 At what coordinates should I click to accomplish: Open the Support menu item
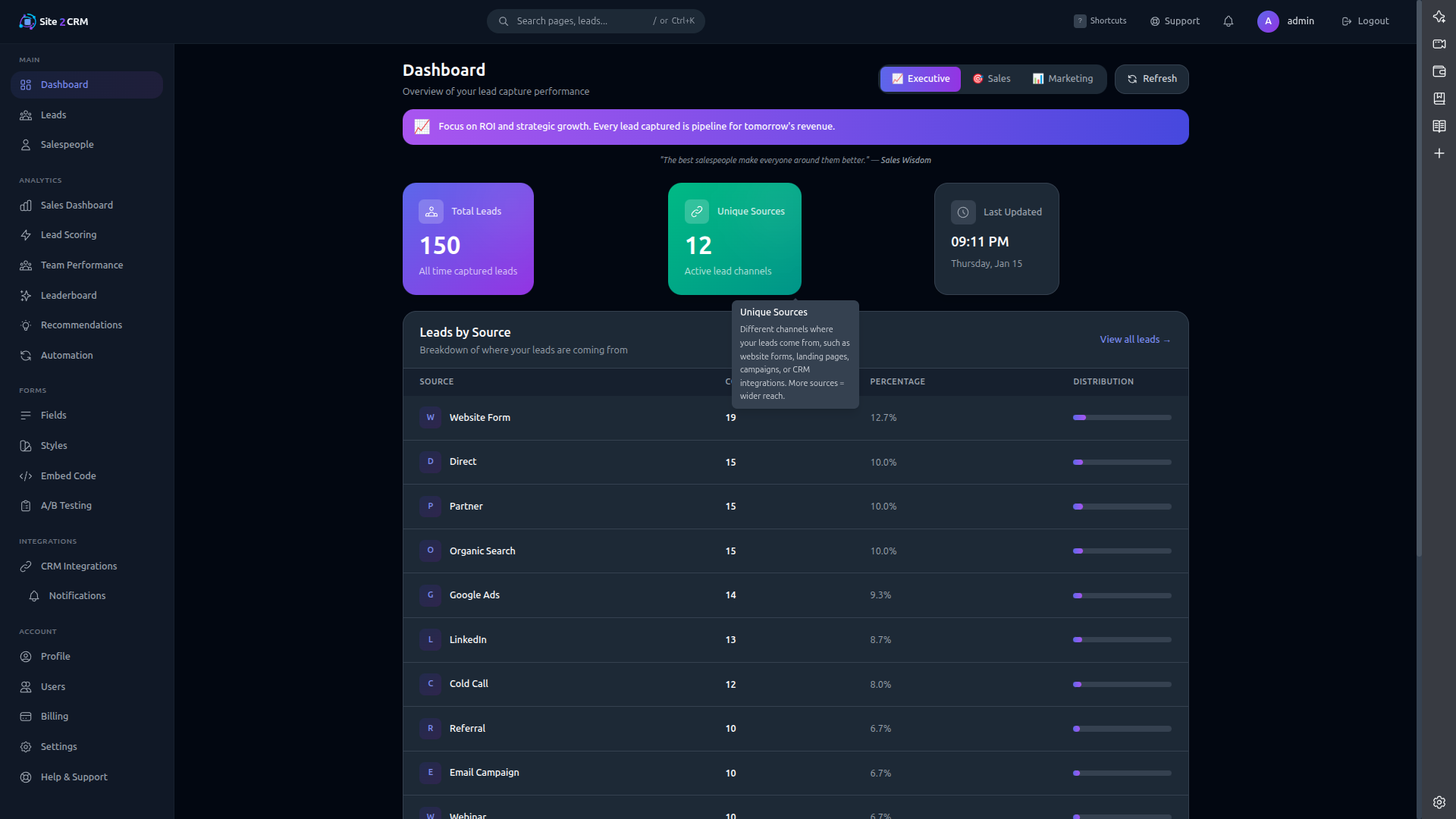pyautogui.click(x=1174, y=20)
